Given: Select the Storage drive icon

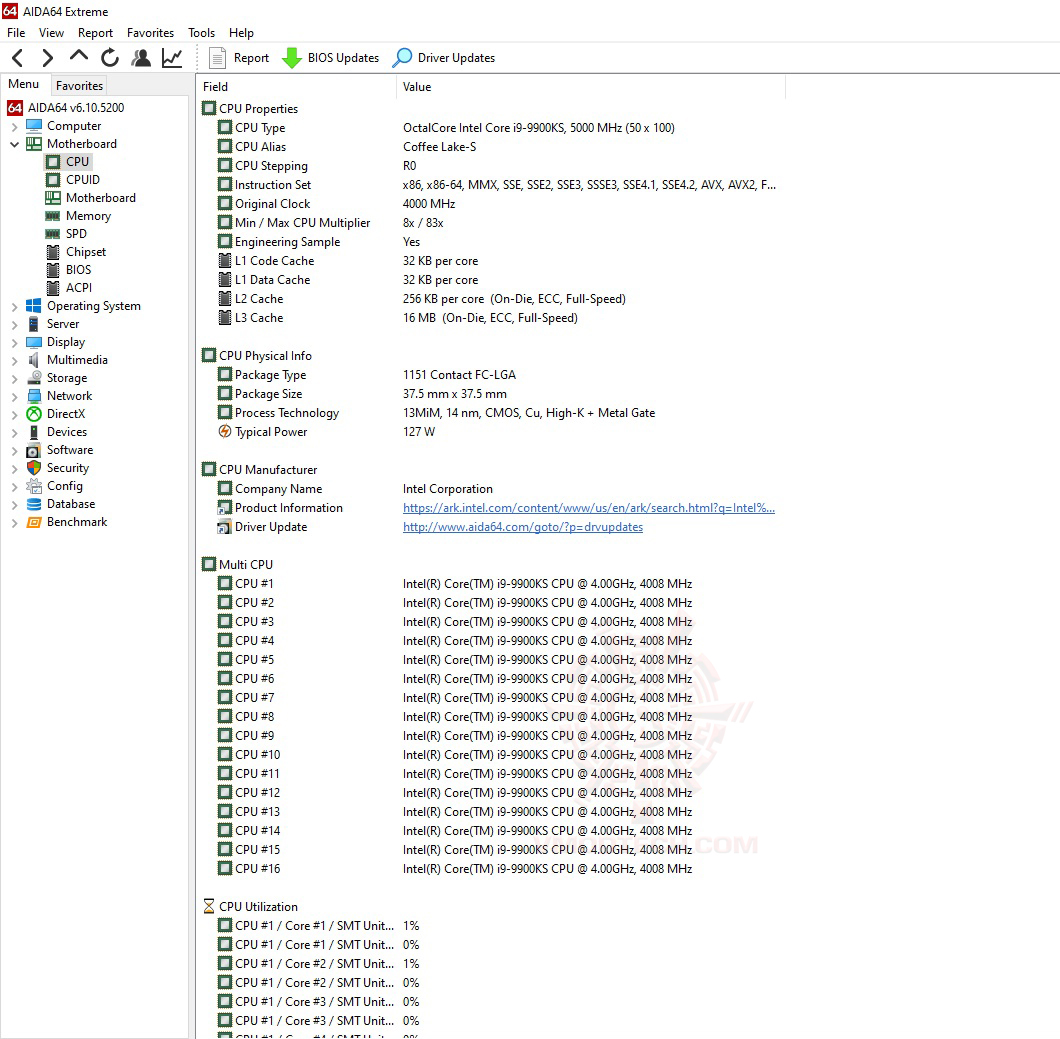Looking at the screenshot, I should point(34,378).
